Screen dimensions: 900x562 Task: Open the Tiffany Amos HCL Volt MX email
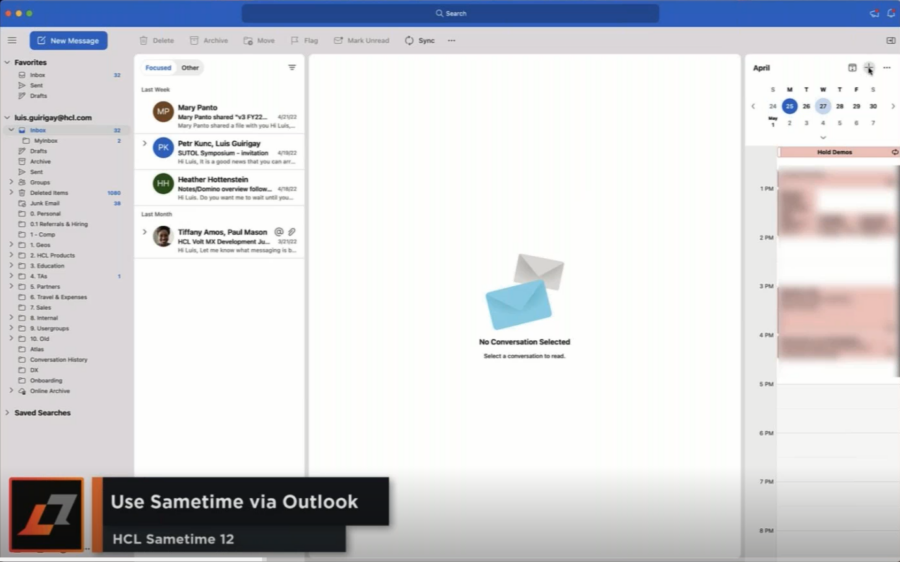219,241
